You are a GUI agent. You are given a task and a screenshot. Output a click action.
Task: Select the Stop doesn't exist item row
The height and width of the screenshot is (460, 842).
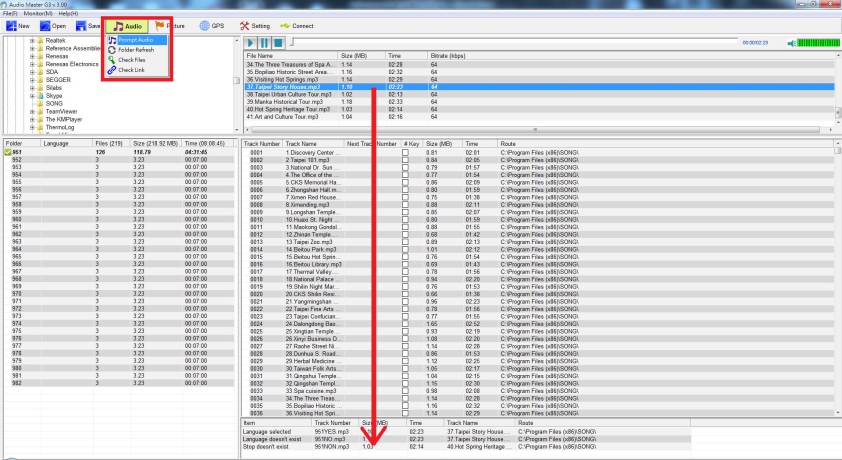click(466, 447)
